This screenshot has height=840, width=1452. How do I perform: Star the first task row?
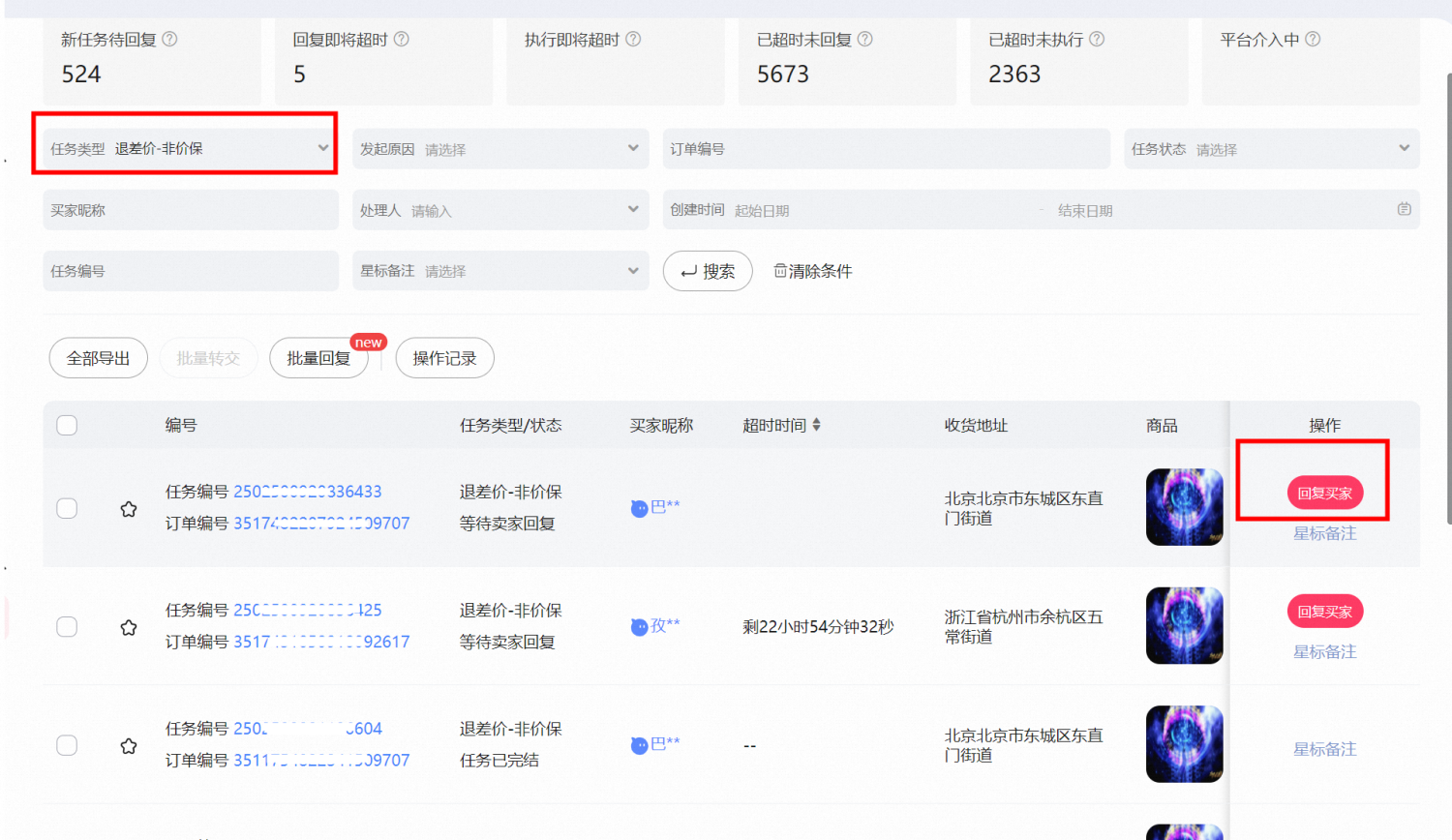[129, 509]
